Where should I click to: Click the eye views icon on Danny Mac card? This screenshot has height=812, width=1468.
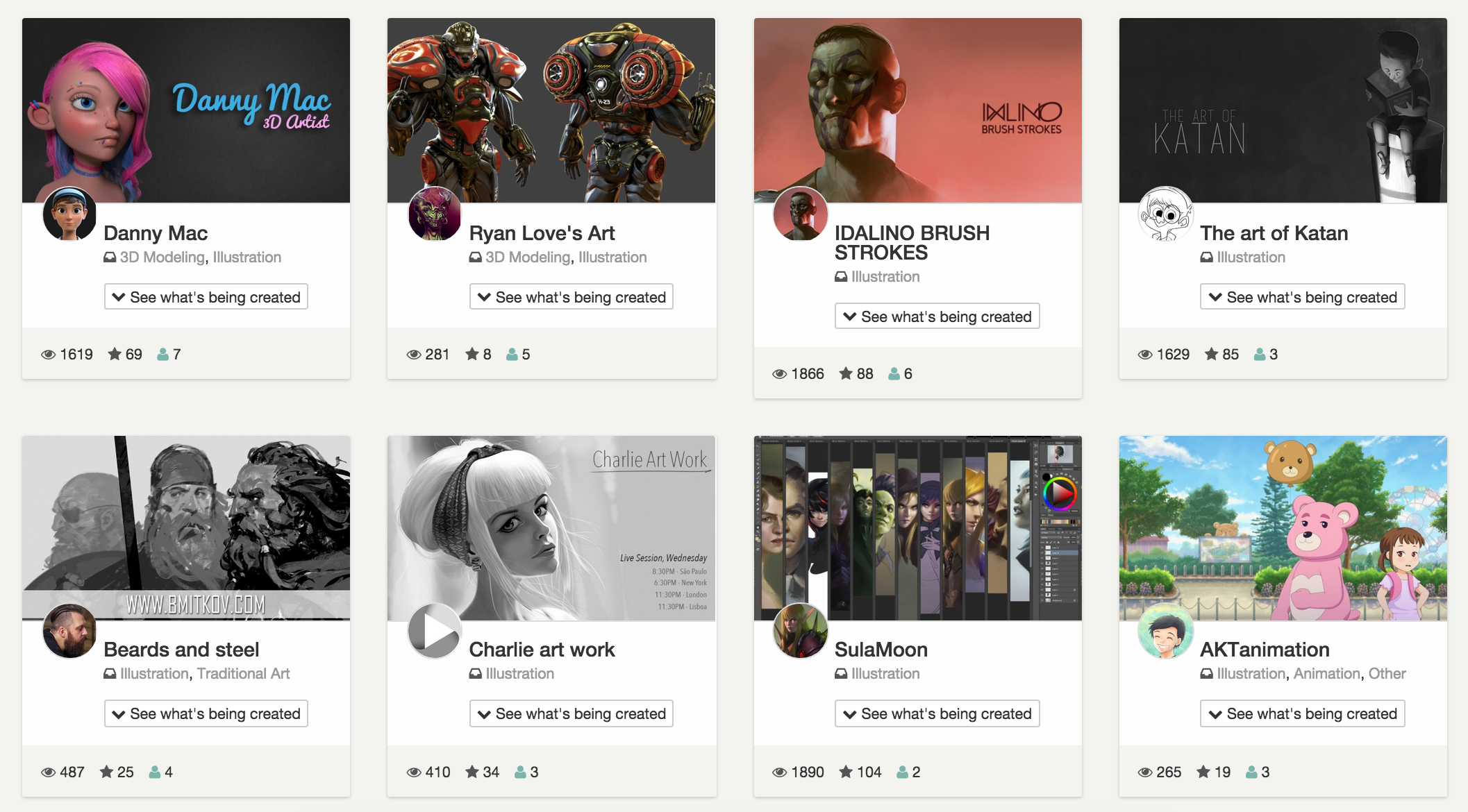point(48,355)
